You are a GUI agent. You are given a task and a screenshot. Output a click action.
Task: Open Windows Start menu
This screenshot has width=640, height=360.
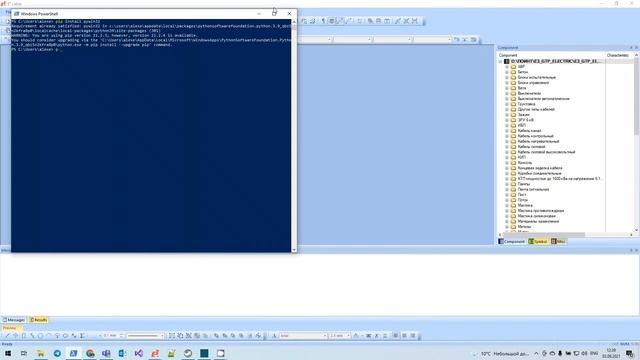tap(8, 353)
